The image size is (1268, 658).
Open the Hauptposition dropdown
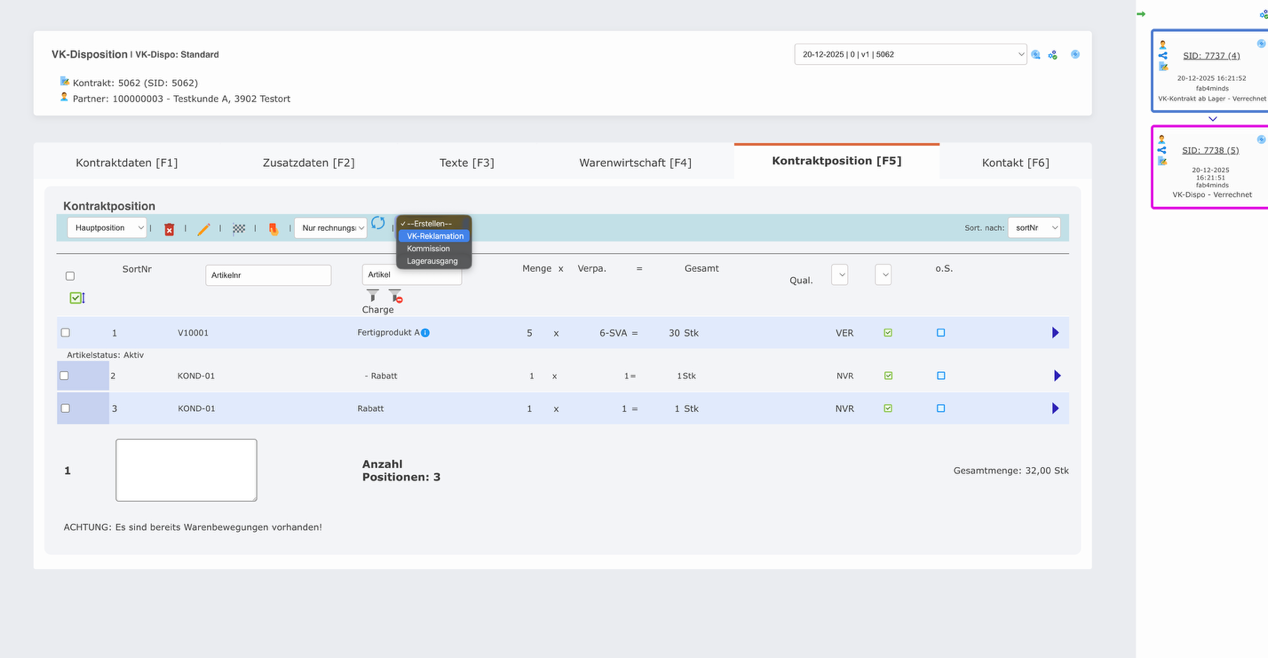click(107, 228)
